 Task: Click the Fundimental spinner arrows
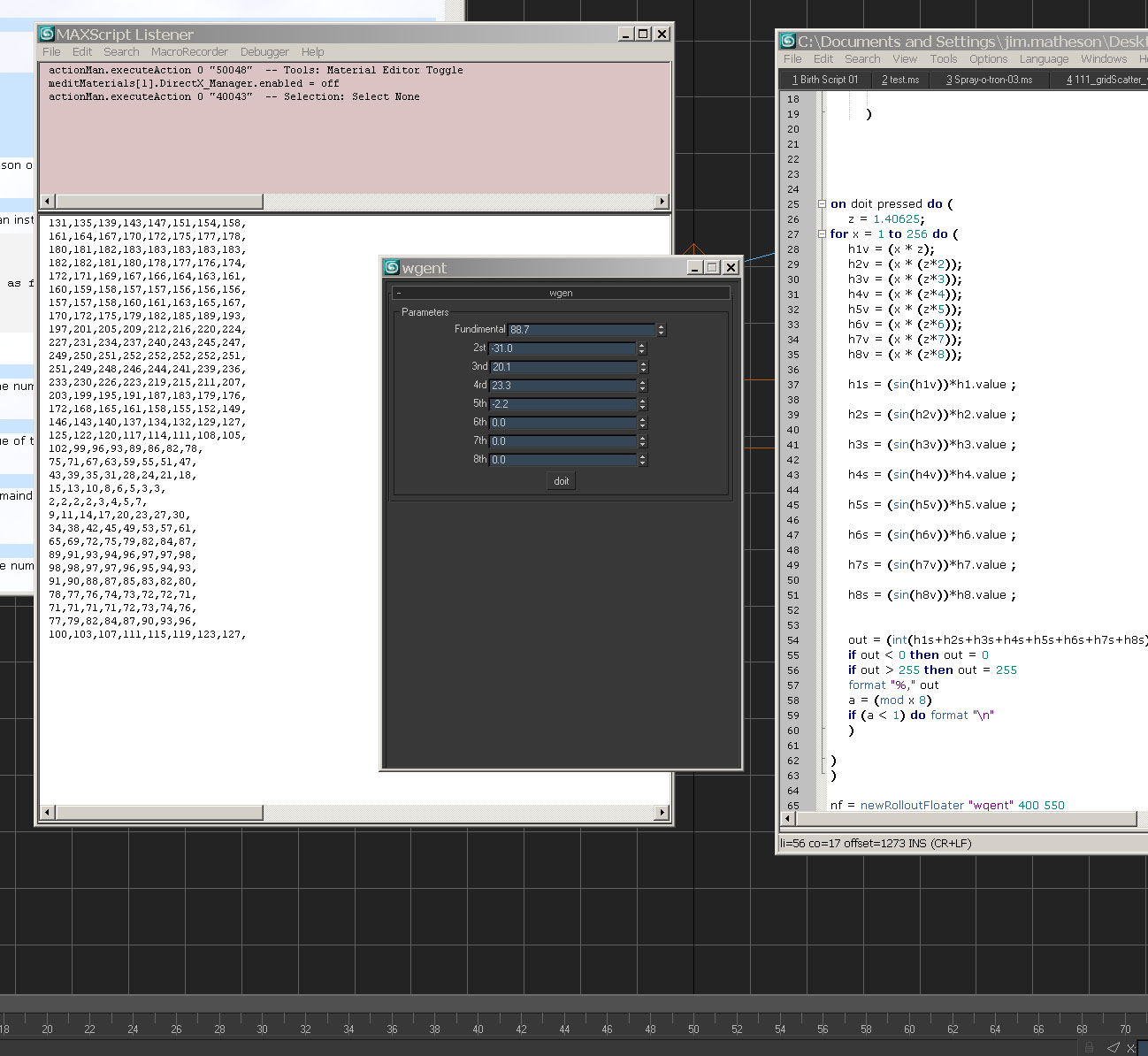click(662, 330)
